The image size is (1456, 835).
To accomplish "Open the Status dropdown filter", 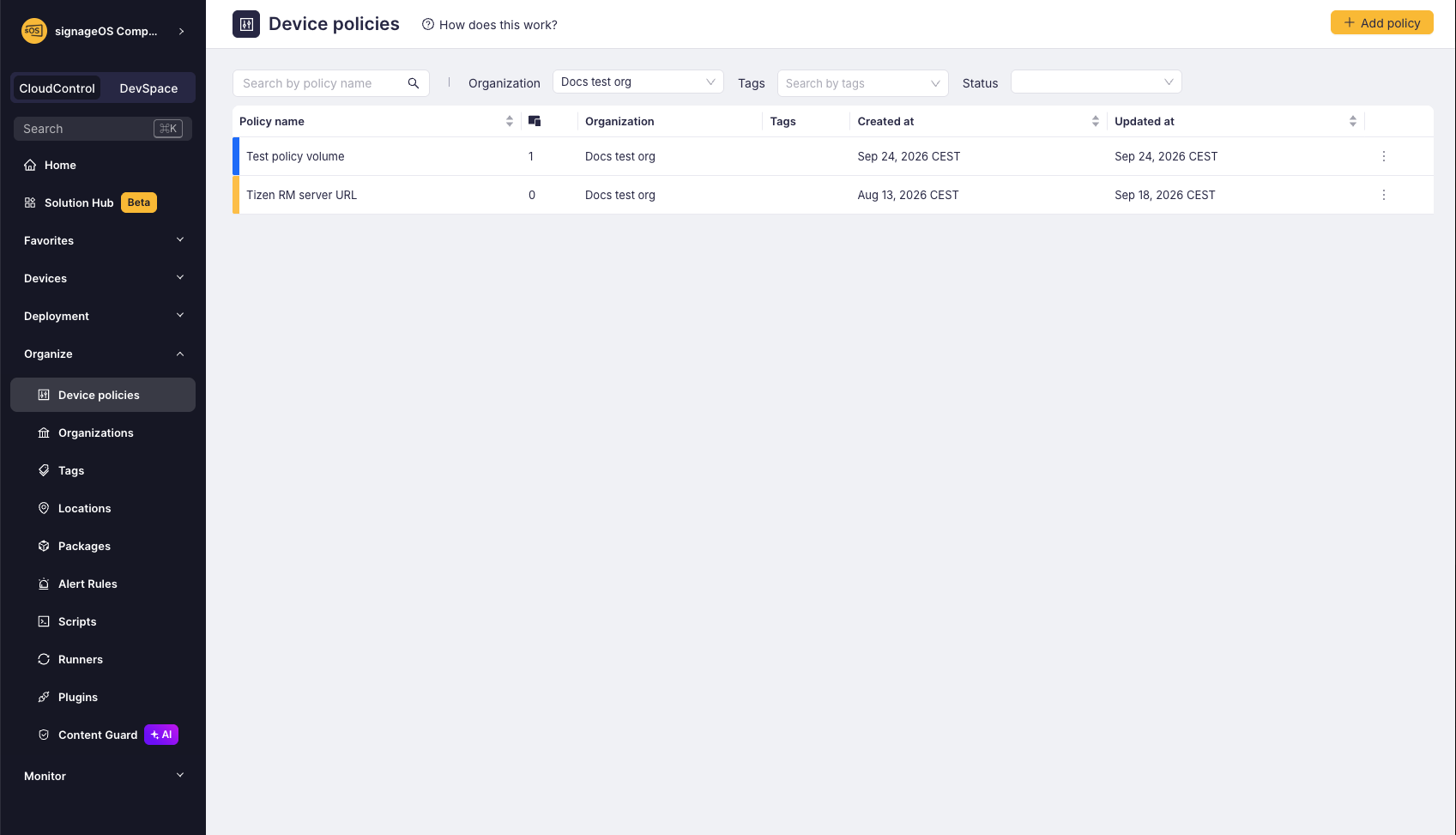I will tap(1097, 82).
